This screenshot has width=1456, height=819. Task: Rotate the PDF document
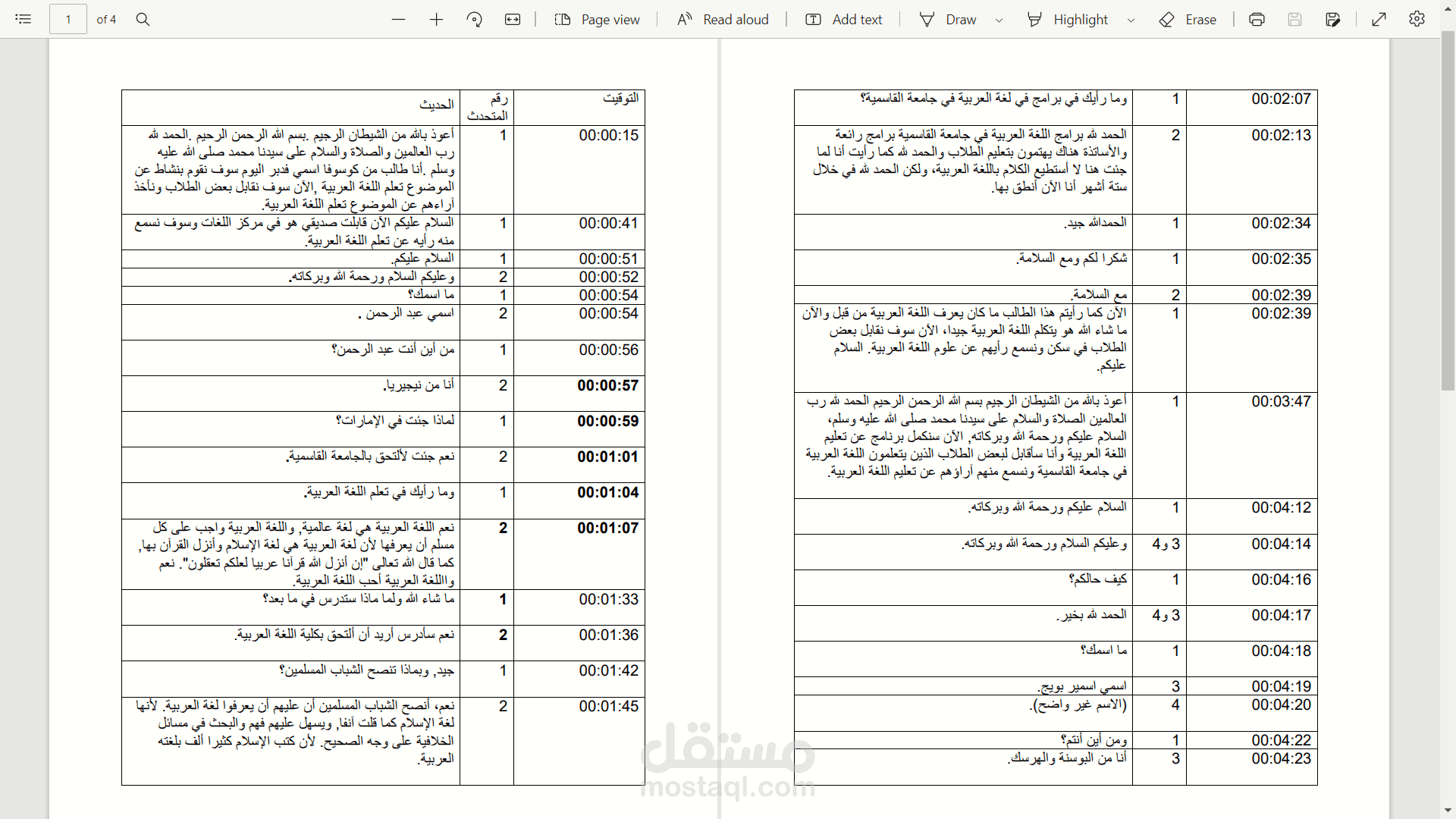475,19
